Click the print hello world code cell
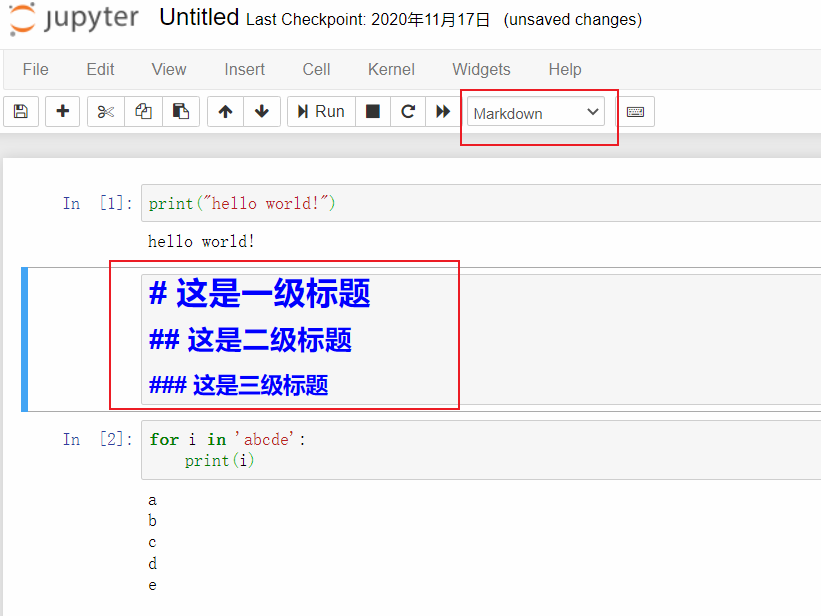Viewport: 821px width, 616px height. pos(481,203)
